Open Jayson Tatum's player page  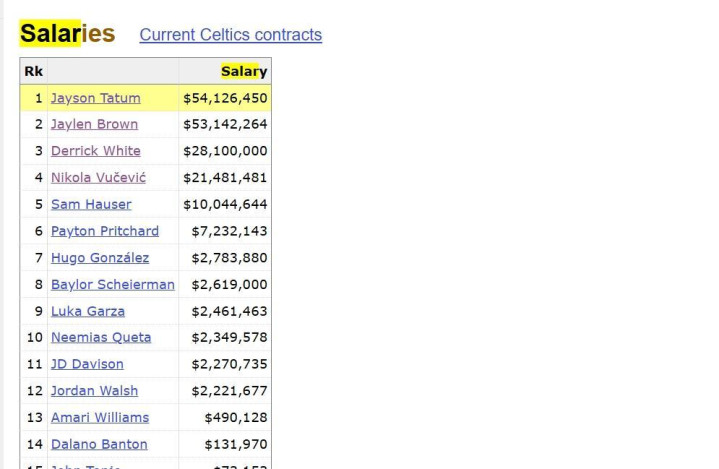tap(95, 98)
